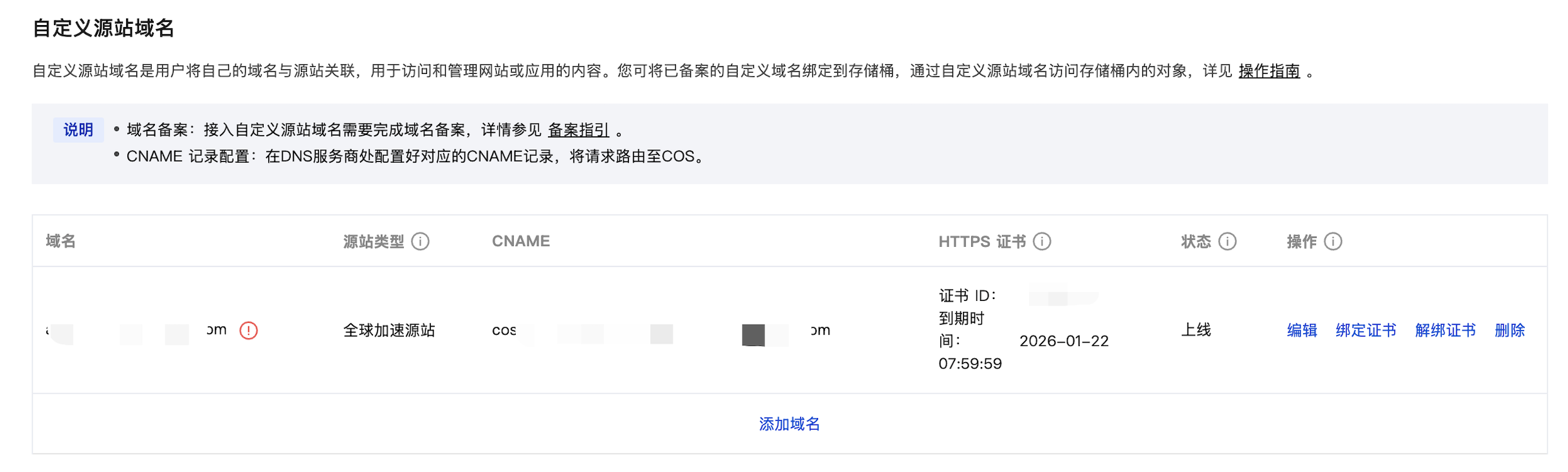Image resolution: width=1568 pixels, height=472 pixels.
Task: Click the 域名 column header
Action: coord(61,242)
